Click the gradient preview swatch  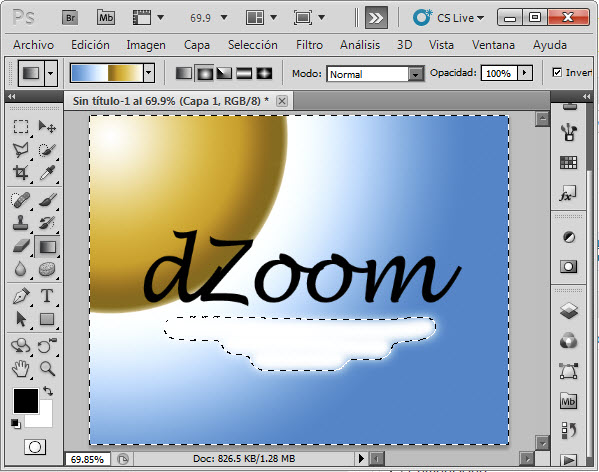(x=107, y=73)
